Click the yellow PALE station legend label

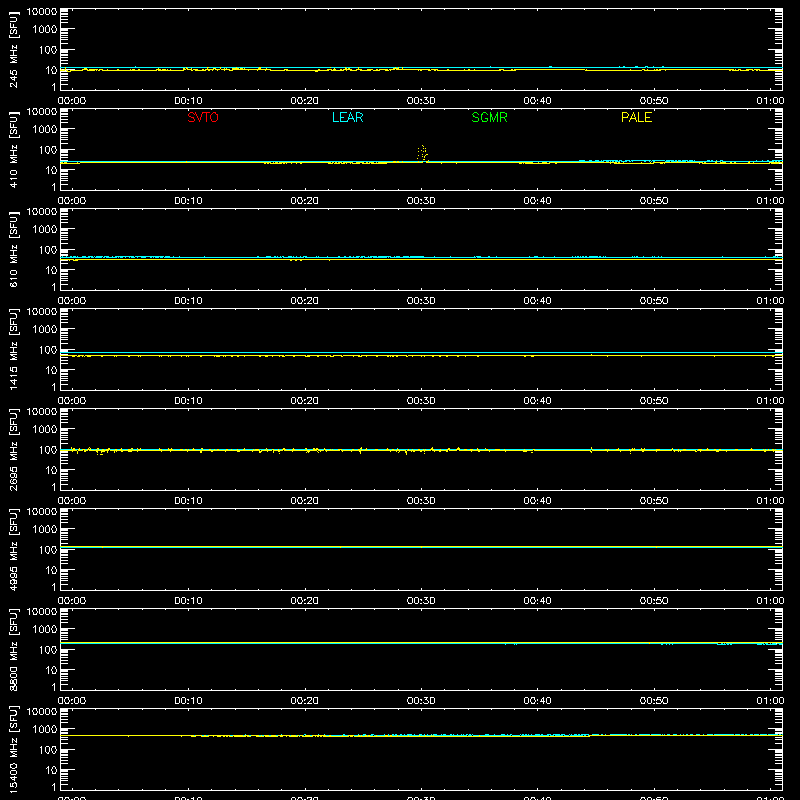[x=636, y=117]
